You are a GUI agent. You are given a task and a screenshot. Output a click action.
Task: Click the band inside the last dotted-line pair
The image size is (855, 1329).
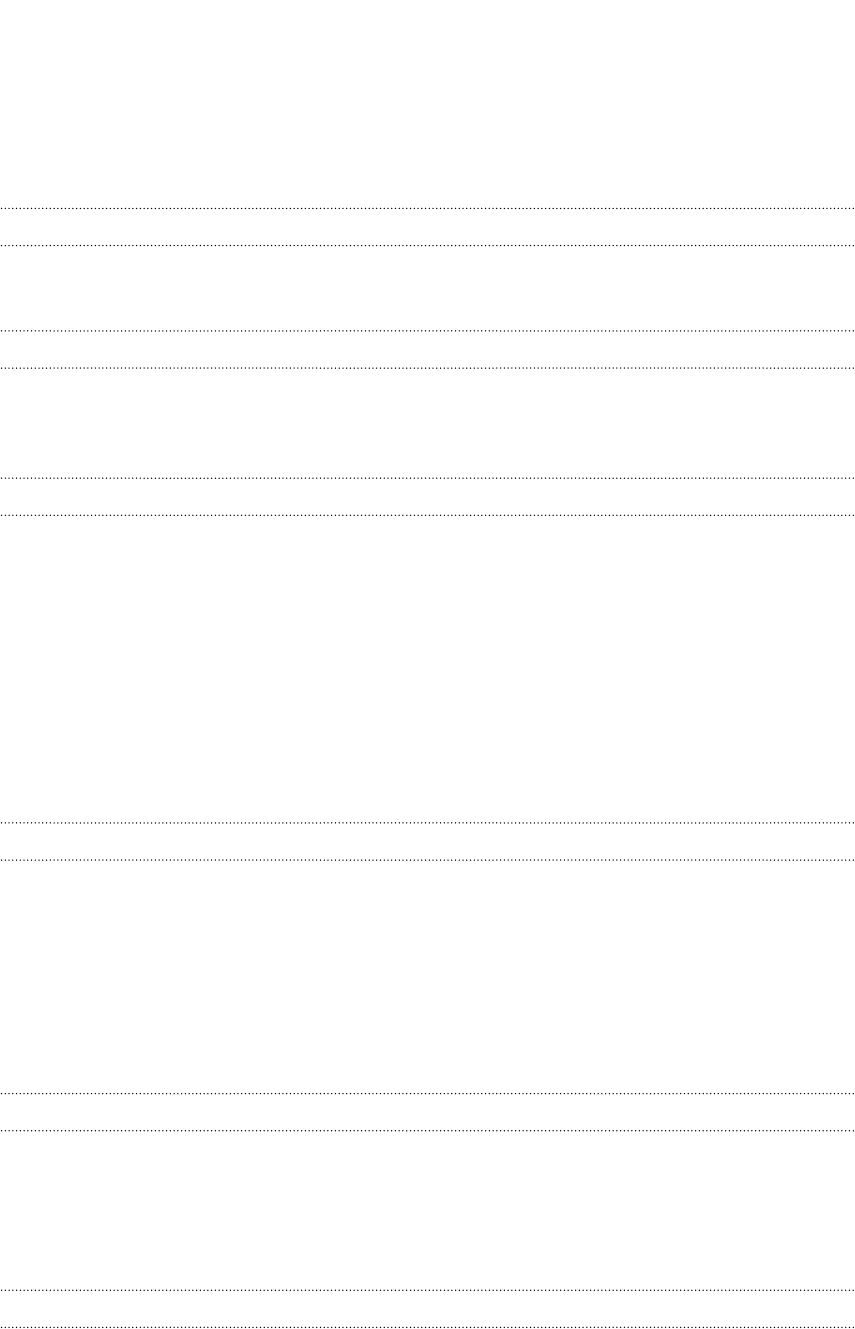coord(427,1310)
